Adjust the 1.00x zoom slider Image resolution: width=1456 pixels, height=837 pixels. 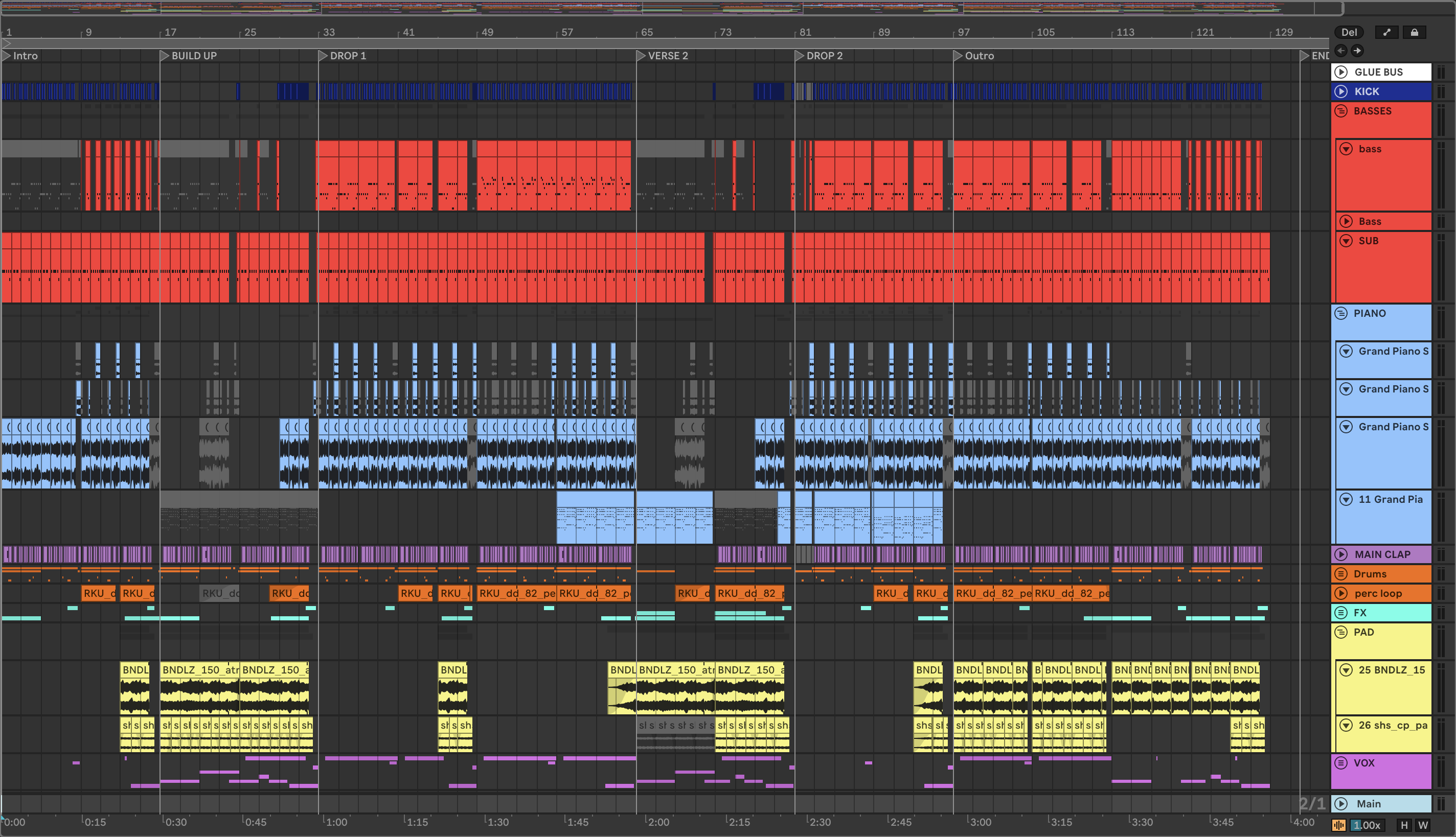click(x=1367, y=826)
